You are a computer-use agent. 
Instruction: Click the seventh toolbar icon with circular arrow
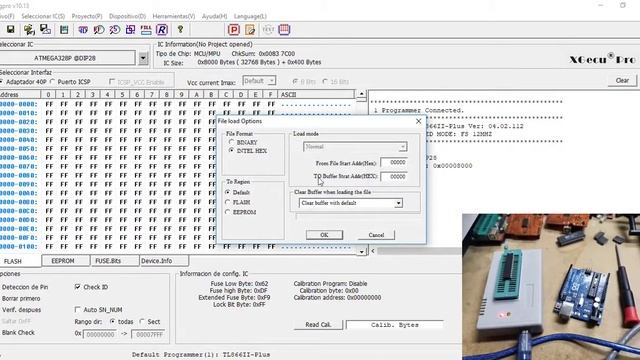(x=115, y=30)
